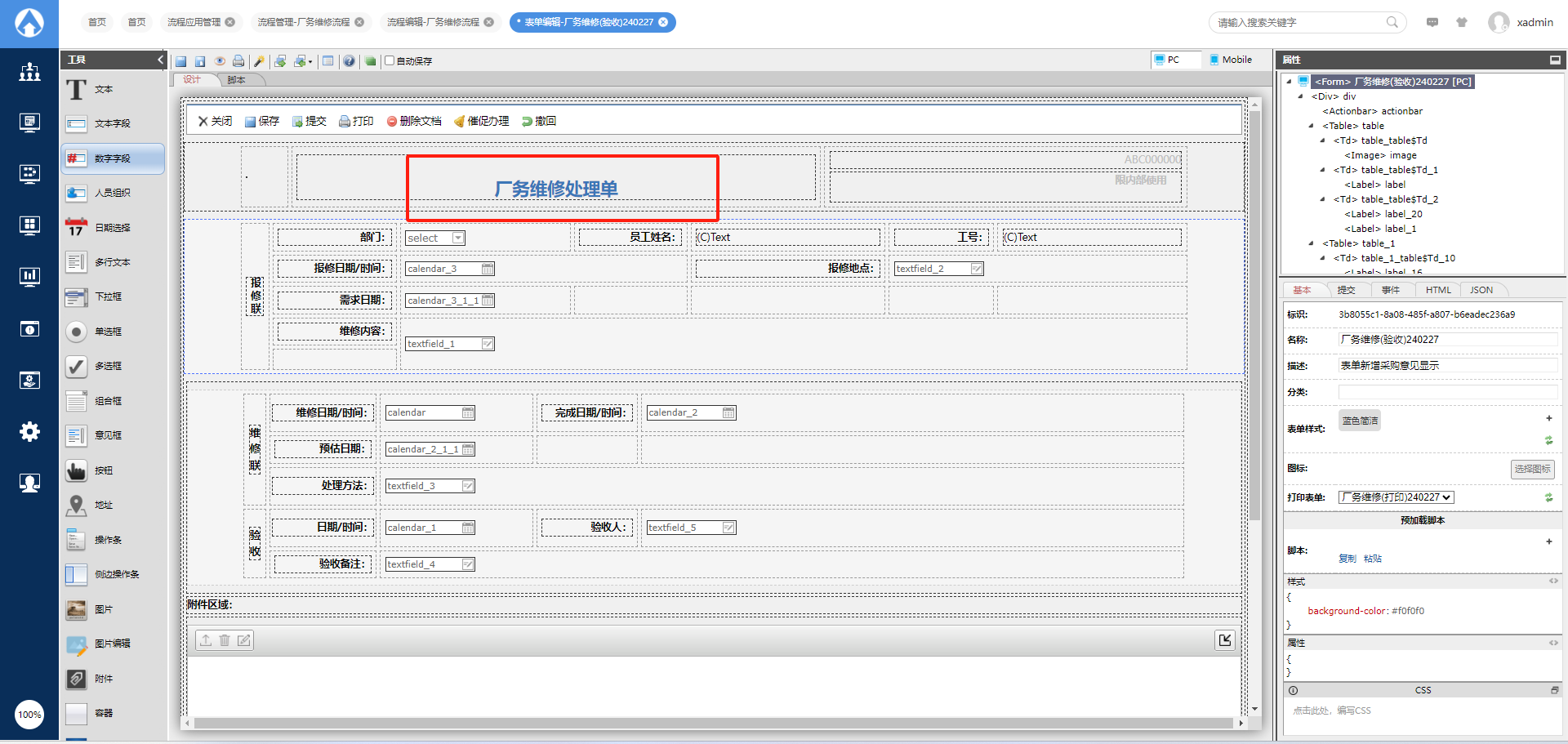
Task: Select the 操作条 action bar tool
Action: [113, 540]
